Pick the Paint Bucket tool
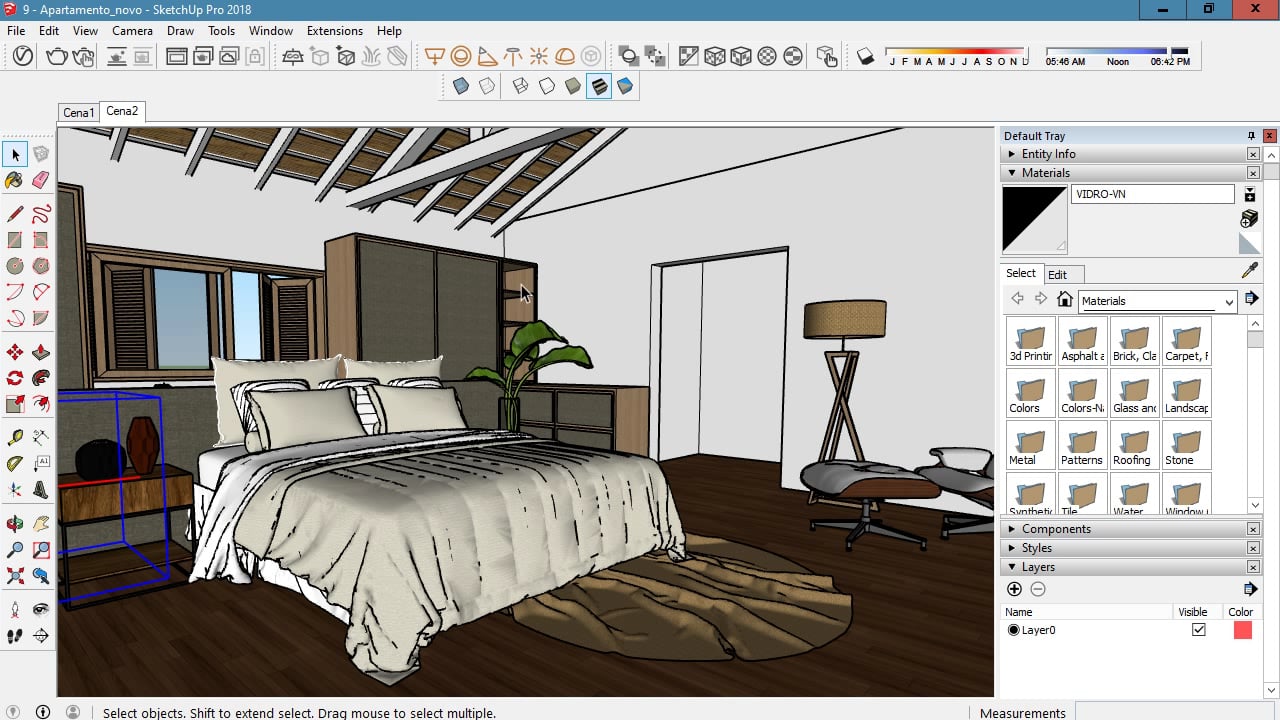The height and width of the screenshot is (720, 1280). pyautogui.click(x=15, y=181)
